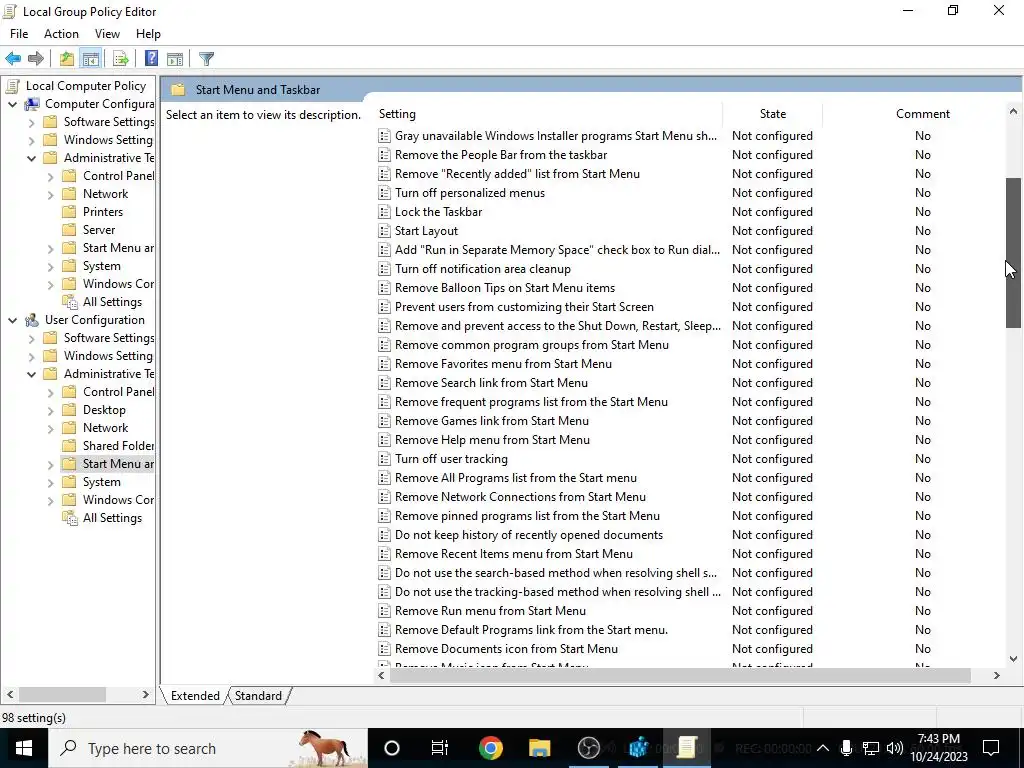Switch to the Extended tab
Screen dimensions: 1024x768
click(195, 696)
